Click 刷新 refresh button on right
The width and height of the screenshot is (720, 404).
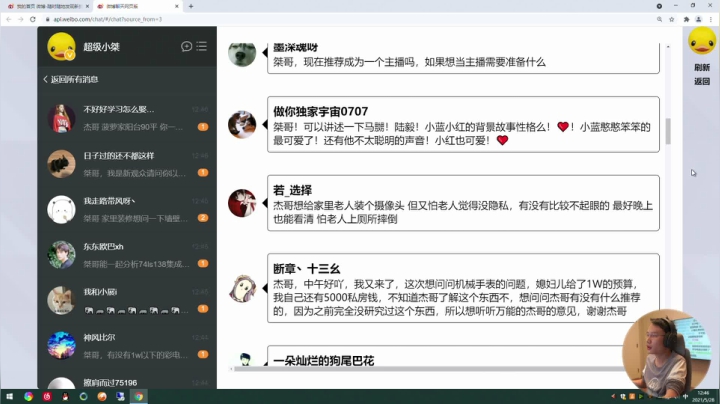click(702, 67)
